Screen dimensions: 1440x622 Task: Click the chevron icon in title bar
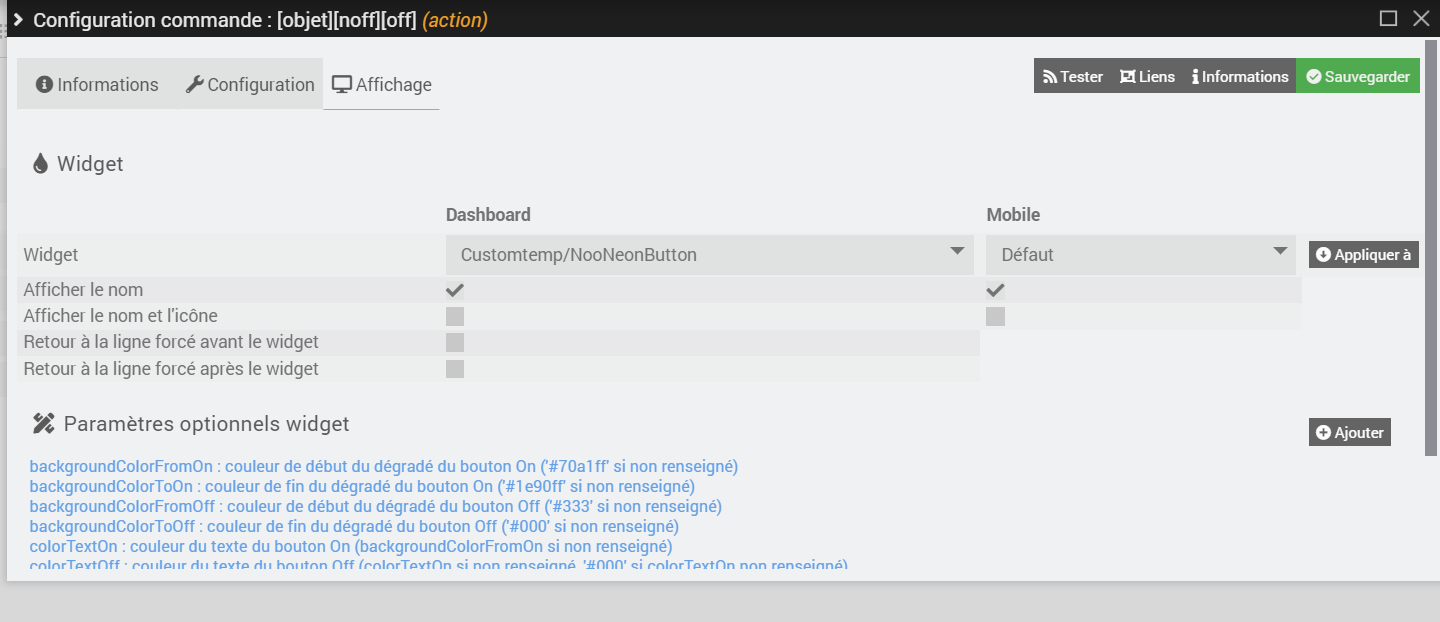coord(18,19)
